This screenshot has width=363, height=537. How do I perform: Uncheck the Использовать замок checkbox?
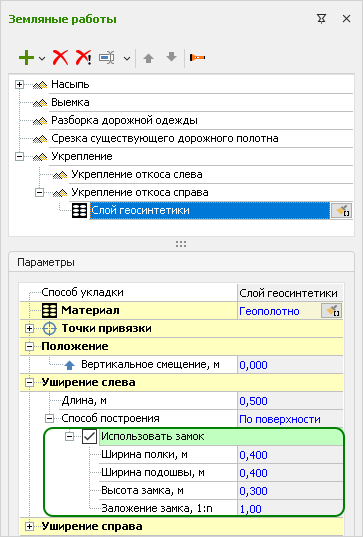(89, 437)
